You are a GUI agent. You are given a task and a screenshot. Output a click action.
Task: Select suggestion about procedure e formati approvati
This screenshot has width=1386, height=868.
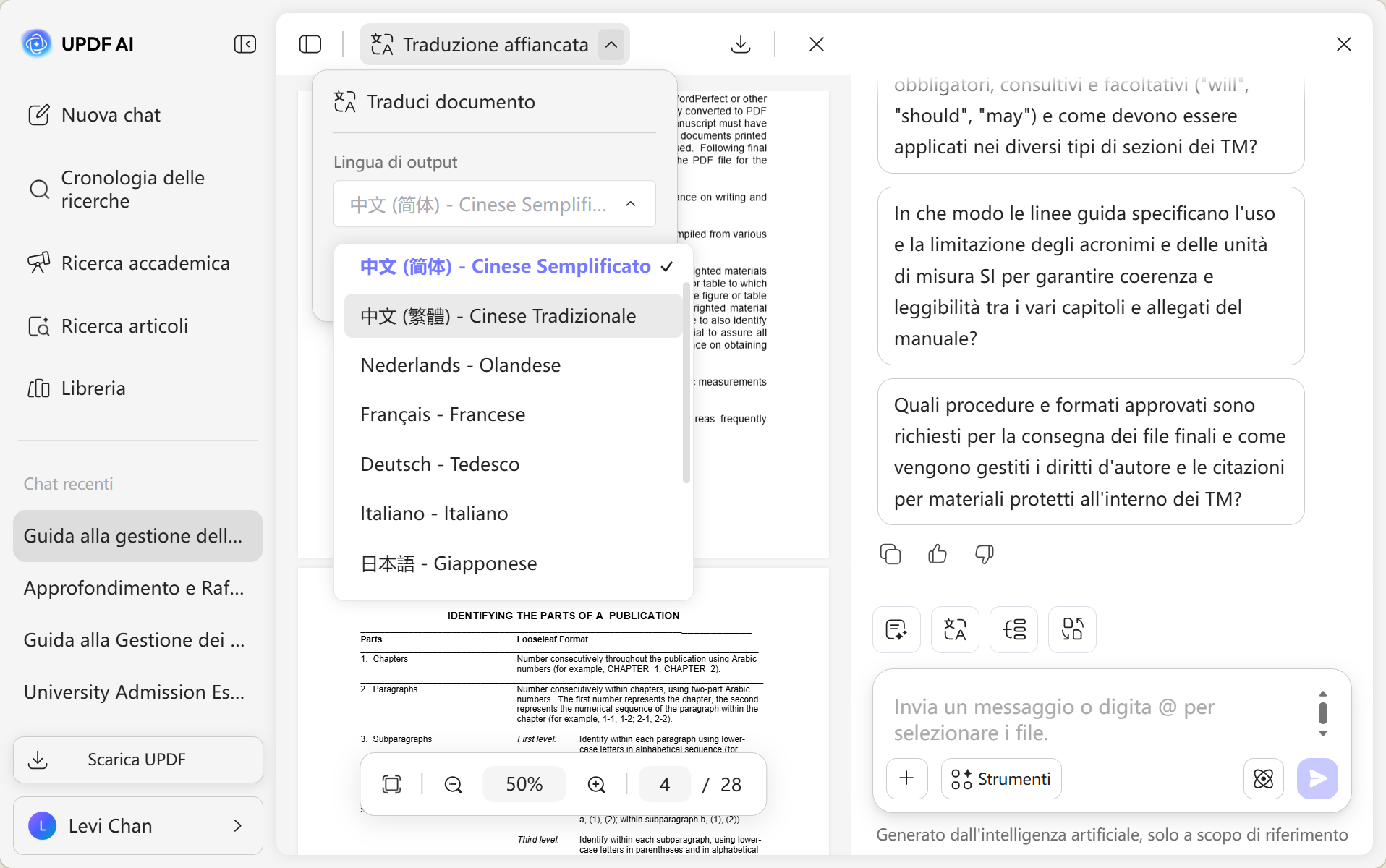click(x=1091, y=452)
